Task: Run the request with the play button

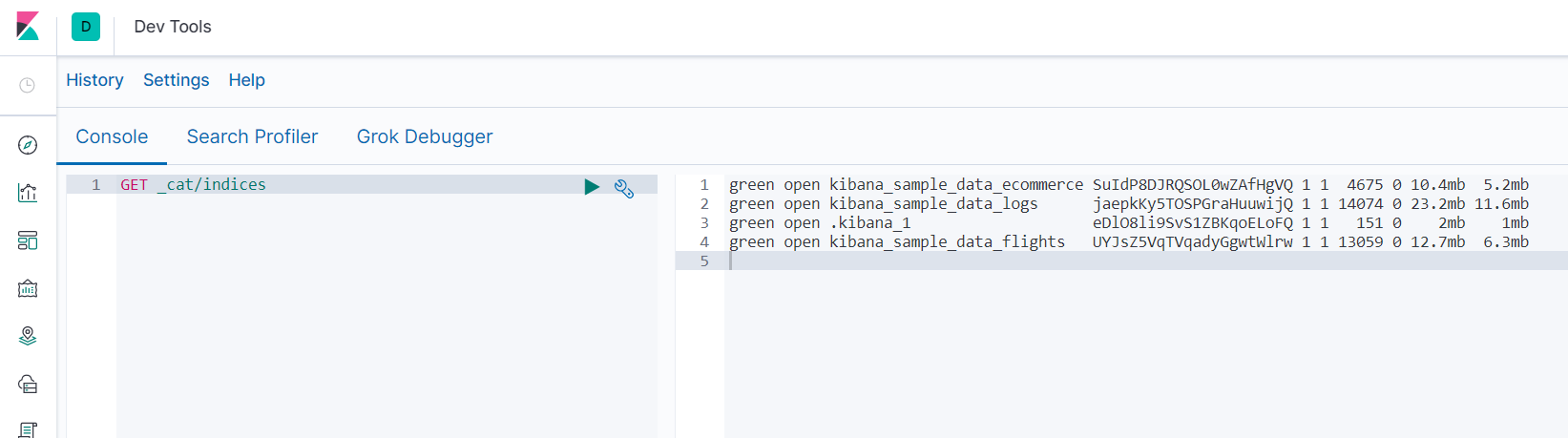Action: coord(592,186)
